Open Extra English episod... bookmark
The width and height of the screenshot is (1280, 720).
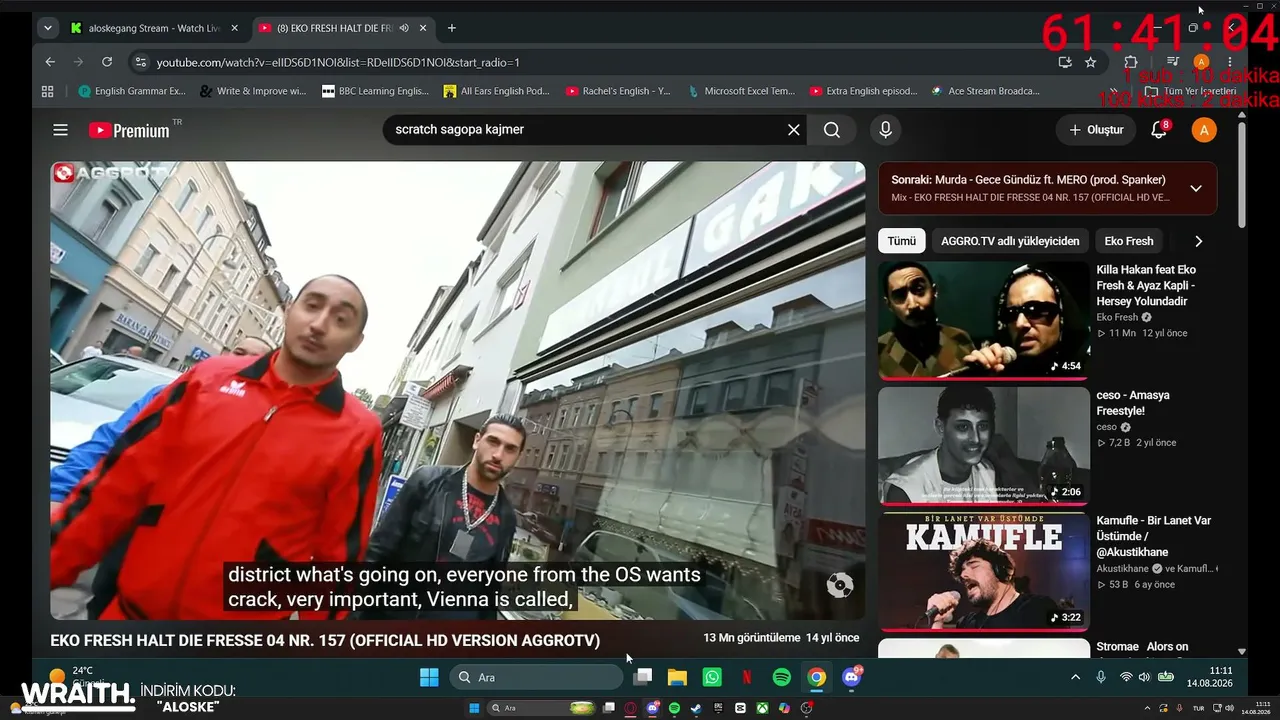pos(863,91)
